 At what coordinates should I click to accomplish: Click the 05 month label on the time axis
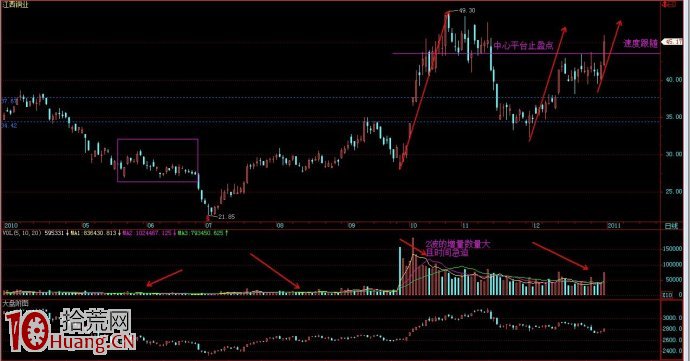(85, 225)
